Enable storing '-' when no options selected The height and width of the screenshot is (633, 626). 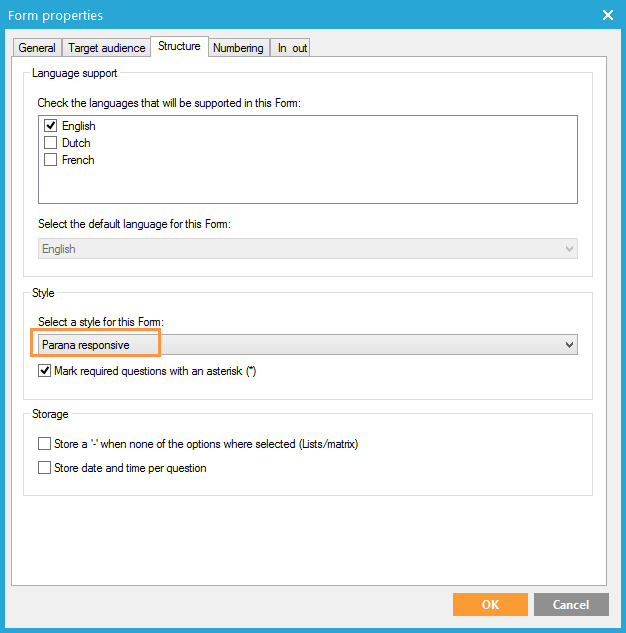coord(45,444)
